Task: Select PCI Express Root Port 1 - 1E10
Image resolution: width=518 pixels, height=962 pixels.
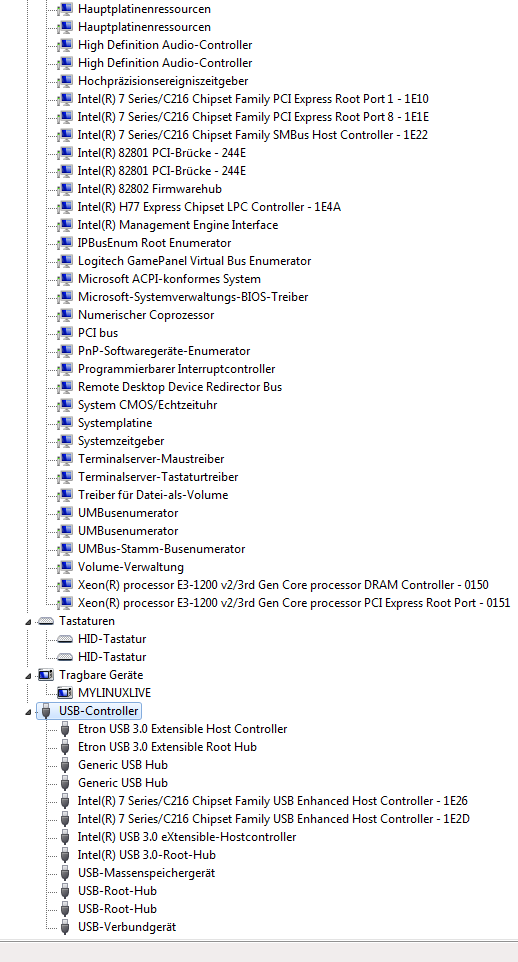Action: [253, 99]
